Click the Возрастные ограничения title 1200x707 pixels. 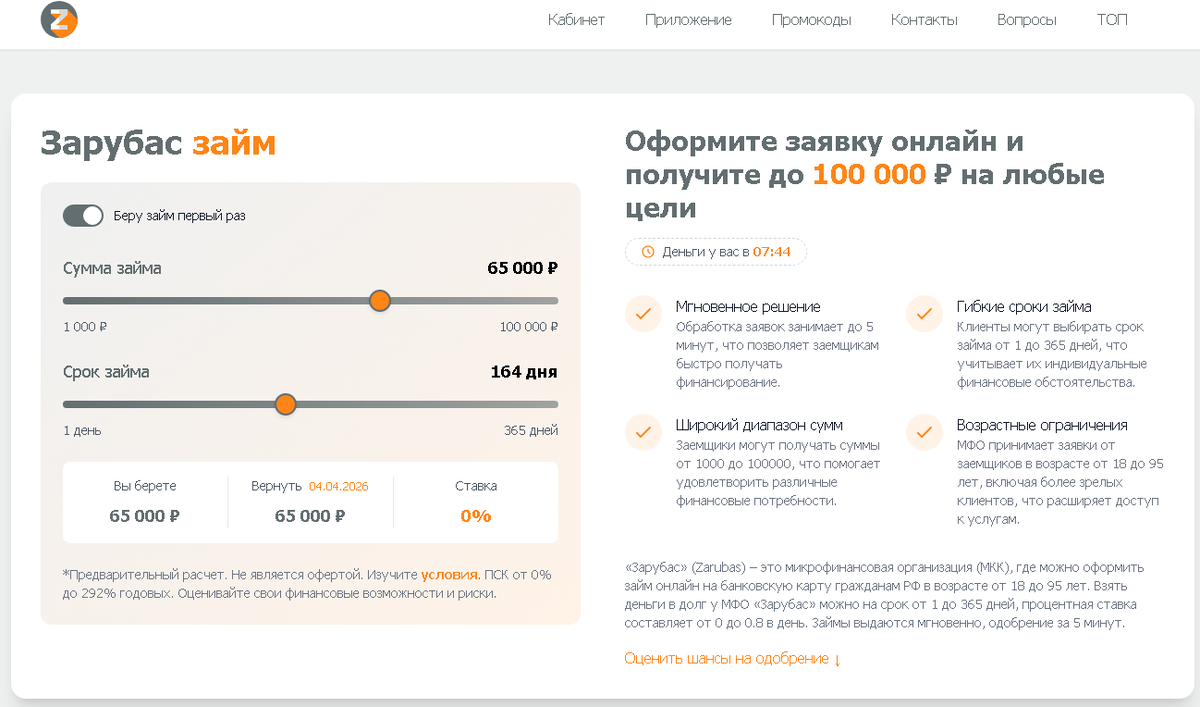coord(1042,425)
